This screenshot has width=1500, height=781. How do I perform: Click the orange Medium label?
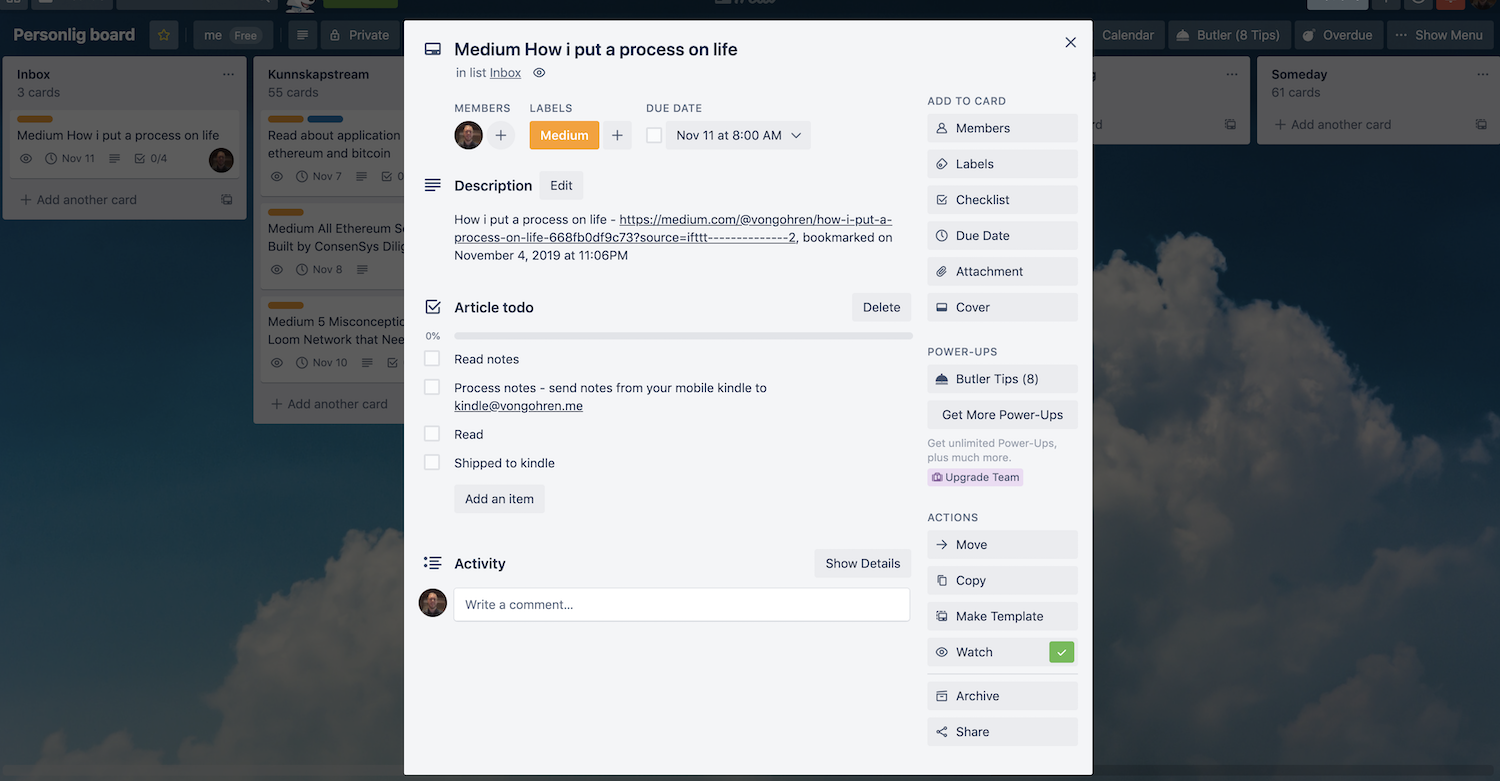pyautogui.click(x=564, y=135)
